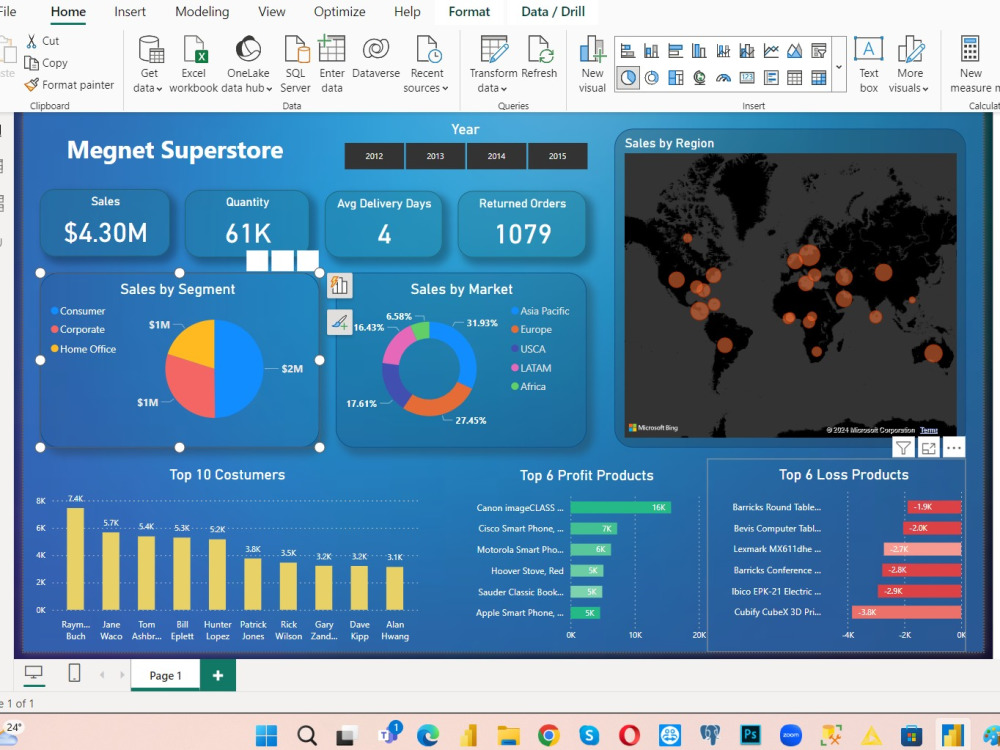The image size is (1000, 750).
Task: Open Photoshop from the taskbar
Action: (x=750, y=735)
